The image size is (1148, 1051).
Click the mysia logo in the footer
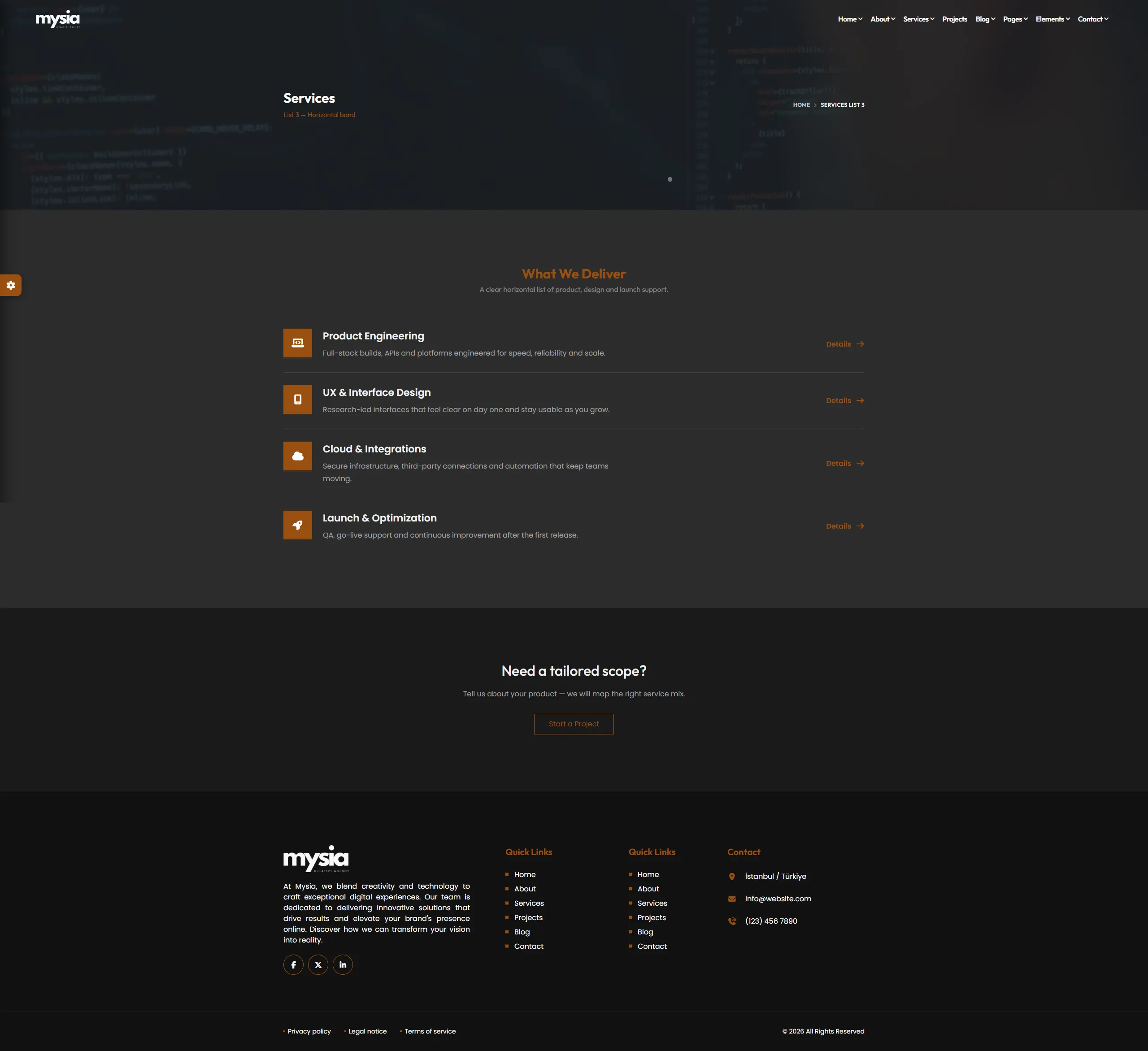click(316, 859)
